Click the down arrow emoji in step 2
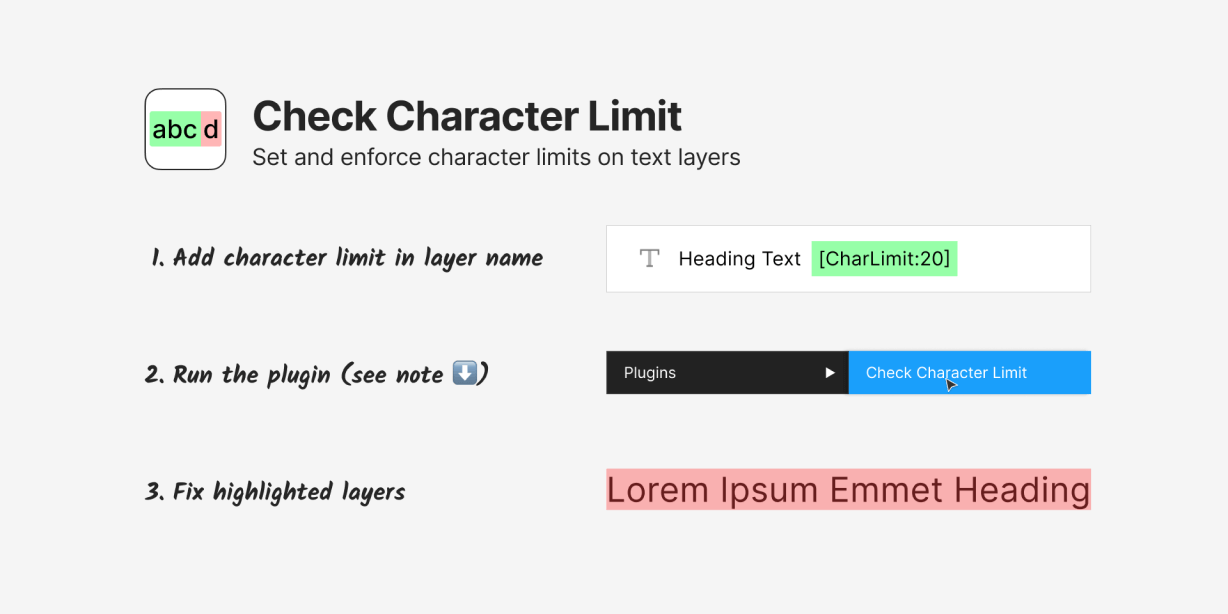The width and height of the screenshot is (1228, 614). (x=465, y=373)
